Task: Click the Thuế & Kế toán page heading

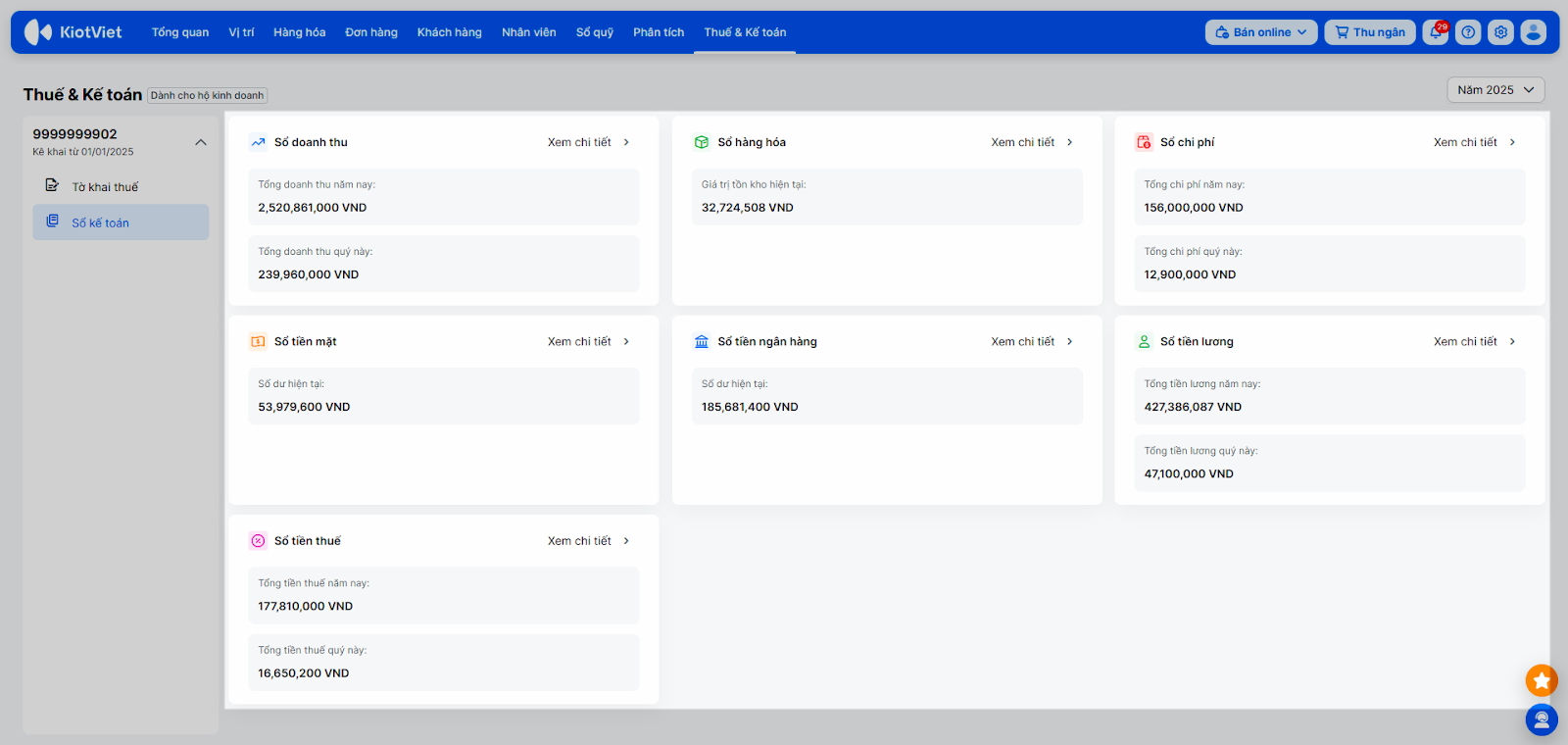Action: [x=82, y=94]
